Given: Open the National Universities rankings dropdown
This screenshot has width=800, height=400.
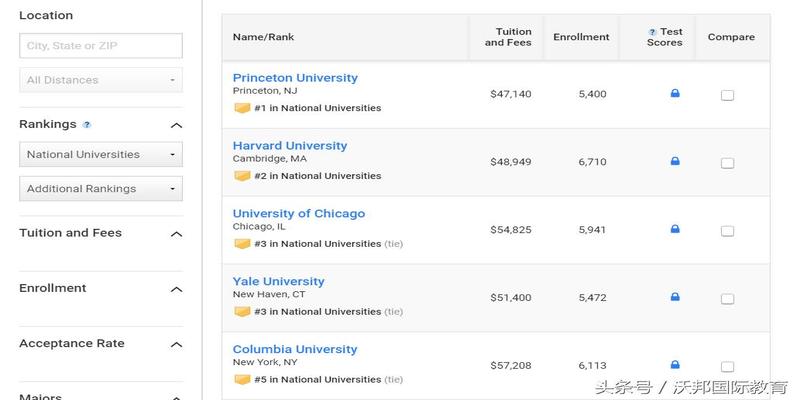Looking at the screenshot, I should coord(101,155).
